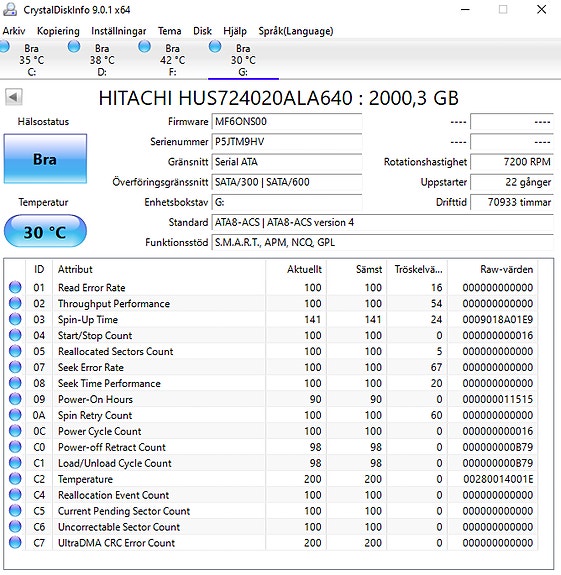Click the ID column header
This screenshot has height=575, width=561.
[x=39, y=270]
